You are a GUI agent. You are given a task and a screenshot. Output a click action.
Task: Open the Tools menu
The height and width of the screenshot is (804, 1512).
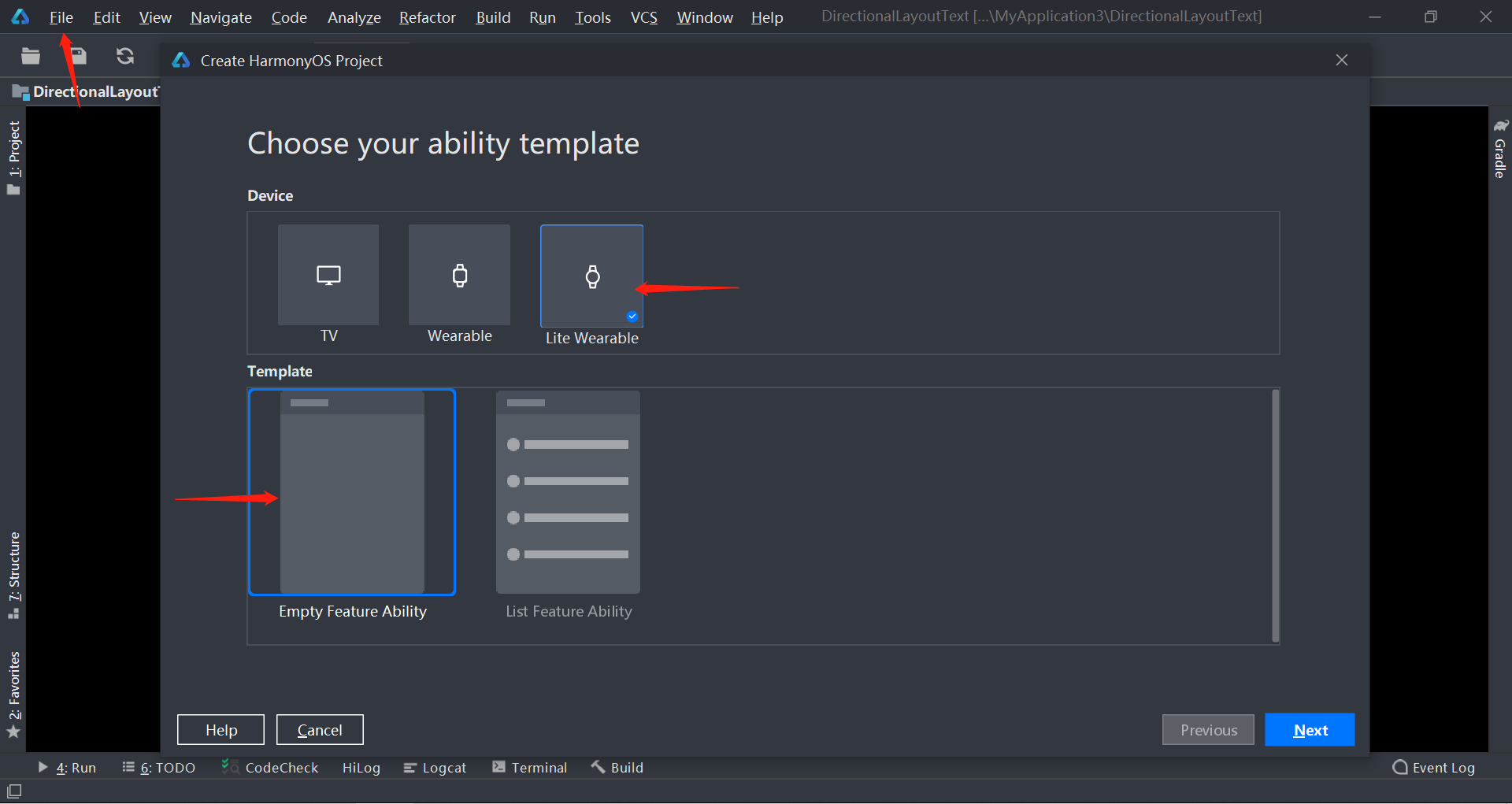(593, 17)
